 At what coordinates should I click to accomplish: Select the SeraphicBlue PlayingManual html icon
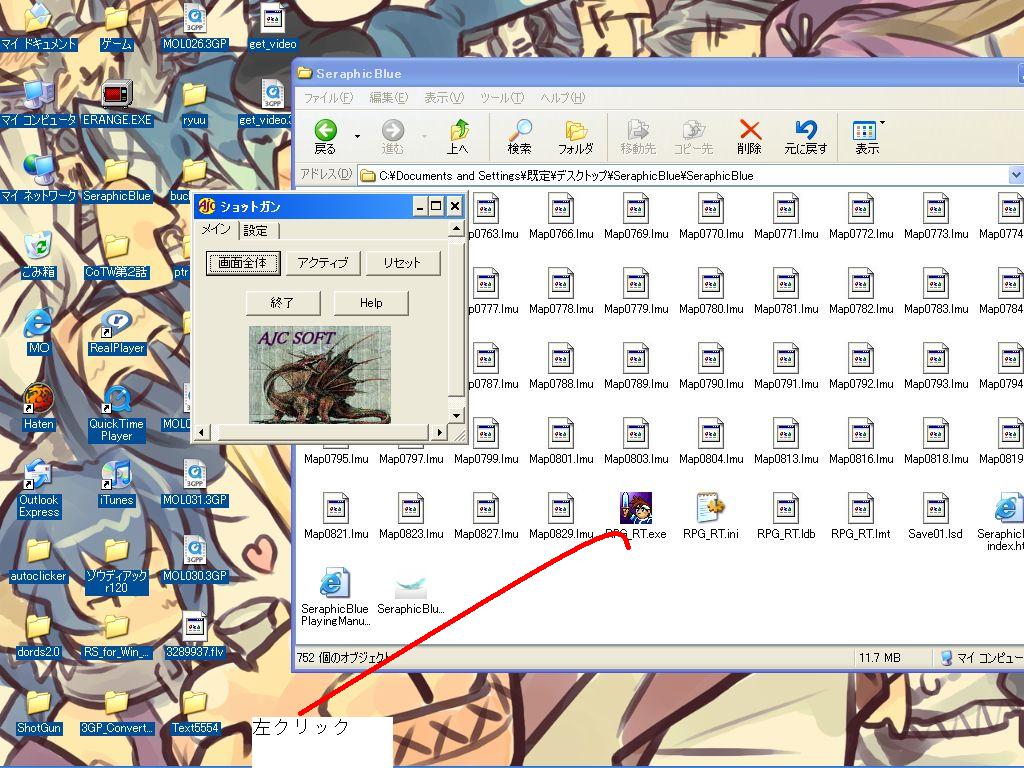334,582
